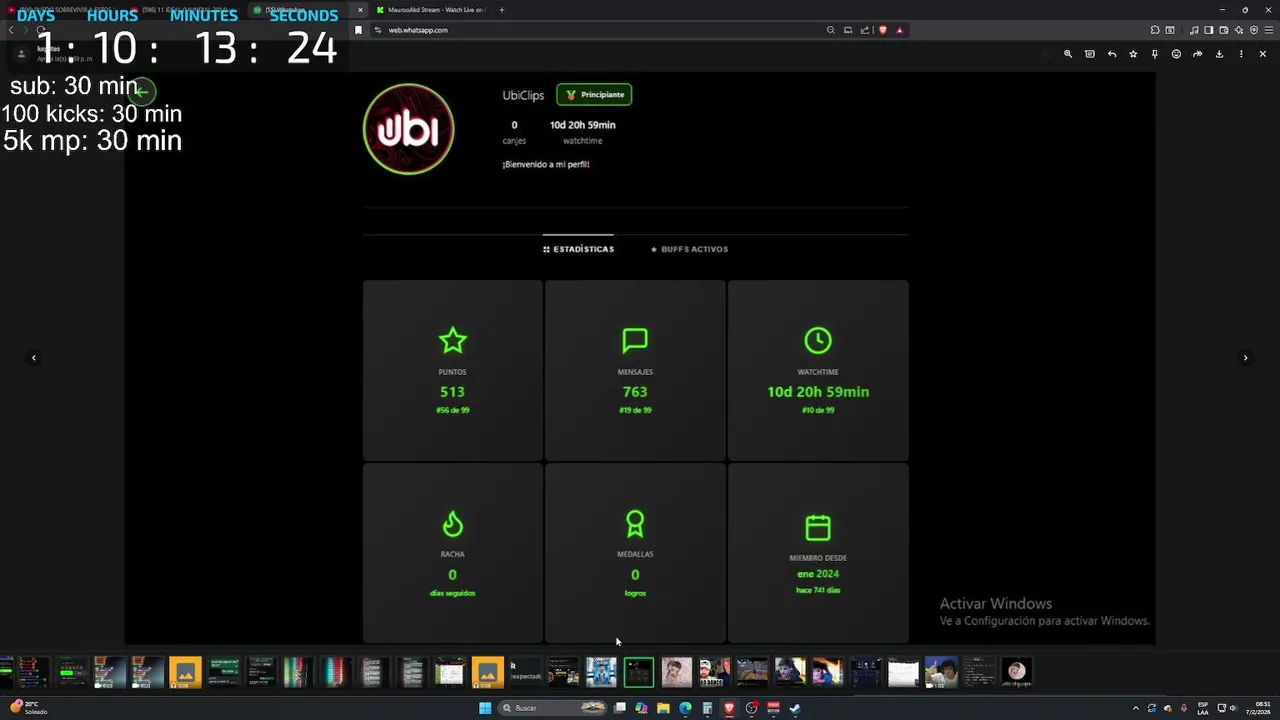Click the Brave Rewards triangle icon
The height and width of the screenshot is (720, 1280).
click(x=899, y=30)
